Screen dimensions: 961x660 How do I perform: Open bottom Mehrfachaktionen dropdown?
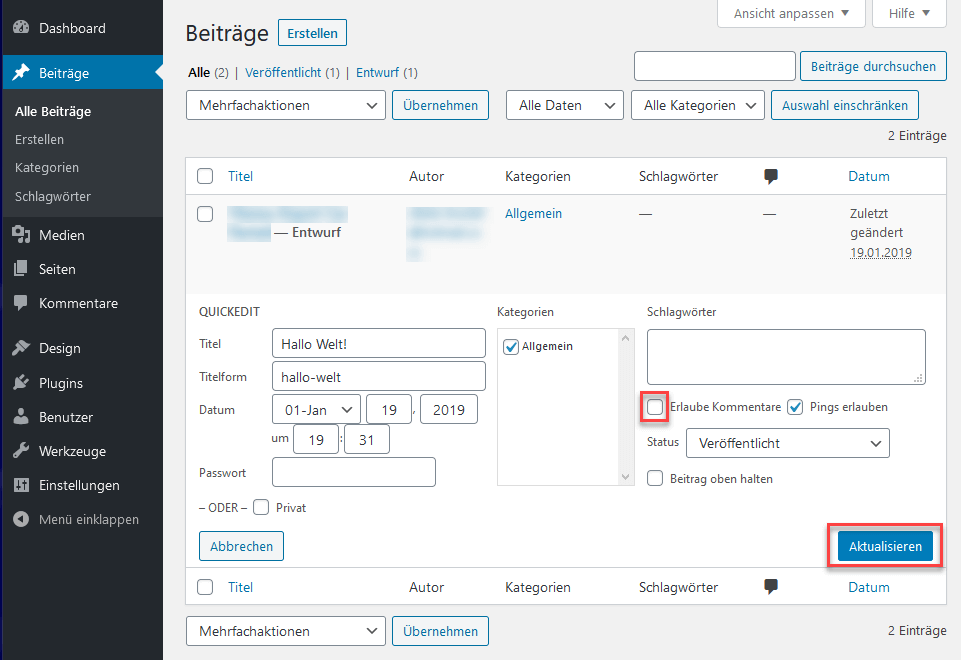click(286, 631)
